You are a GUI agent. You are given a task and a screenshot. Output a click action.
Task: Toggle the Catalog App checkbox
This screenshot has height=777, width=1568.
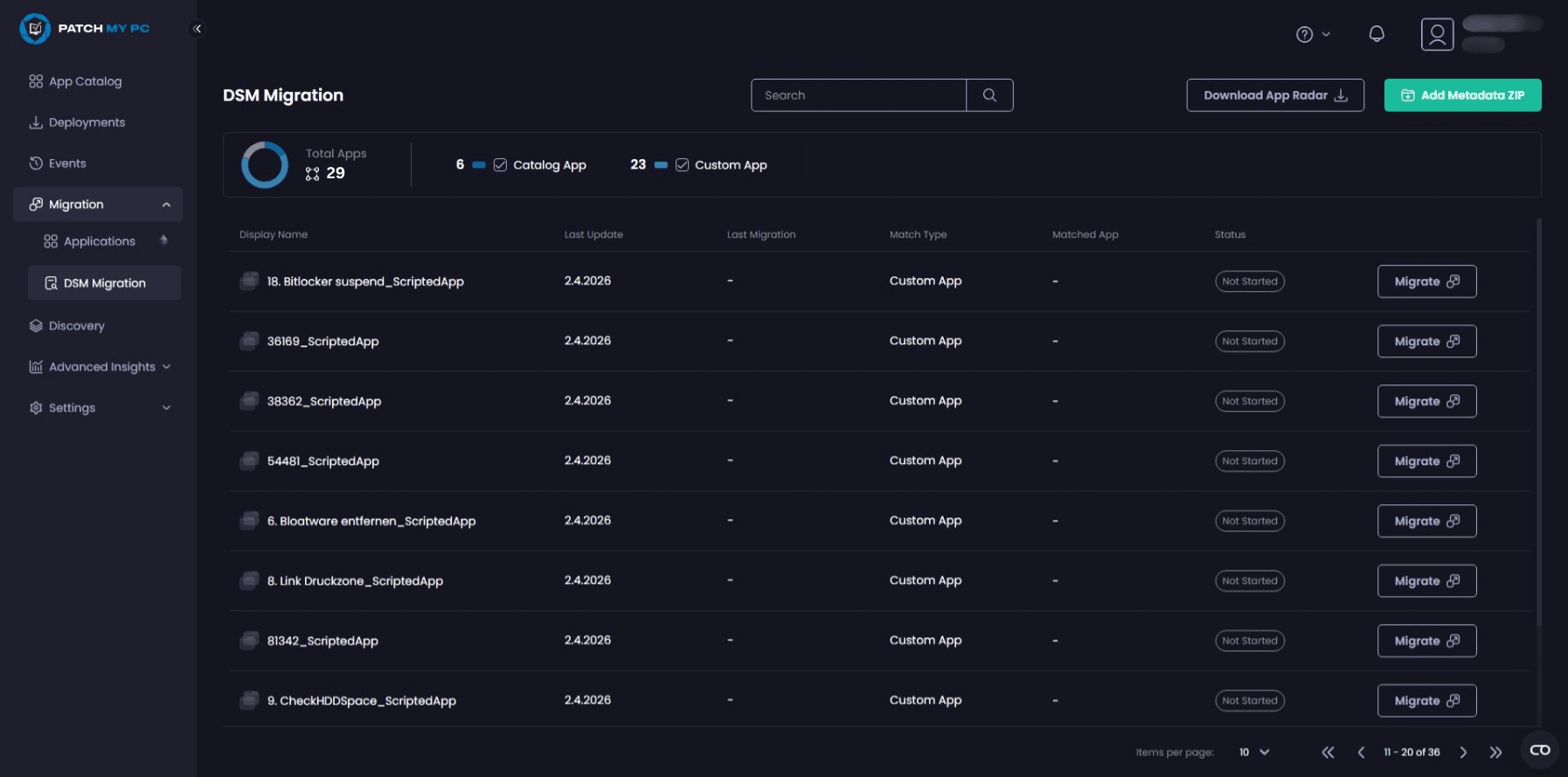[x=500, y=164]
